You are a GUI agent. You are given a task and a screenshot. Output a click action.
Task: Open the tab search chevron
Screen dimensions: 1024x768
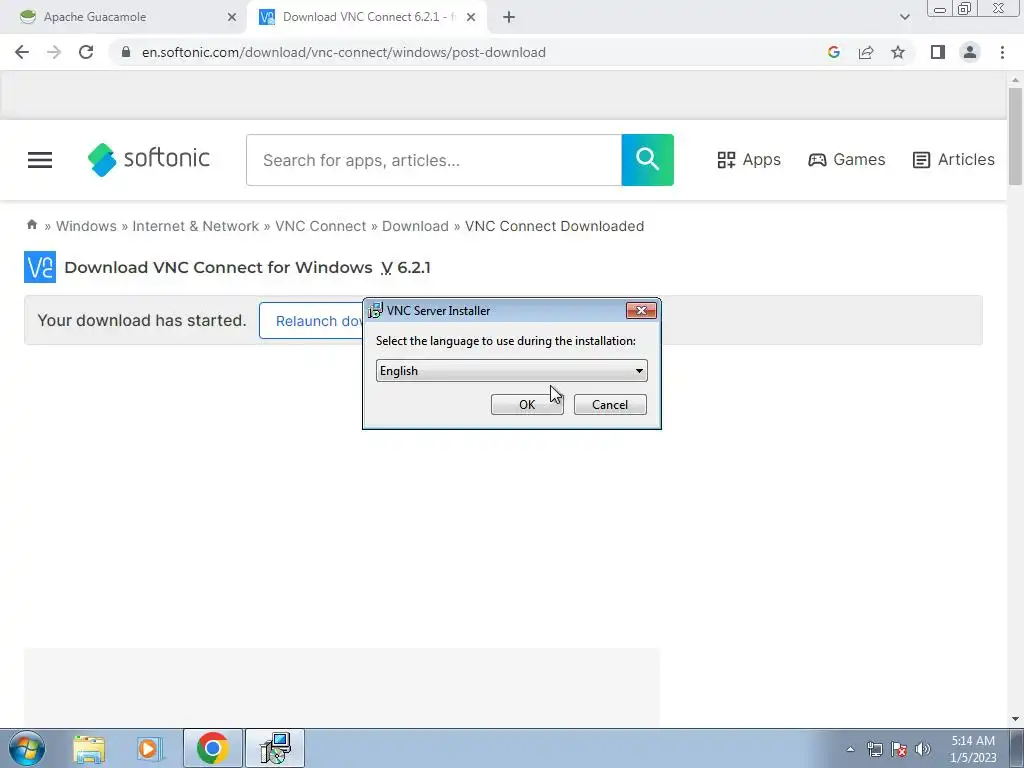(x=904, y=17)
